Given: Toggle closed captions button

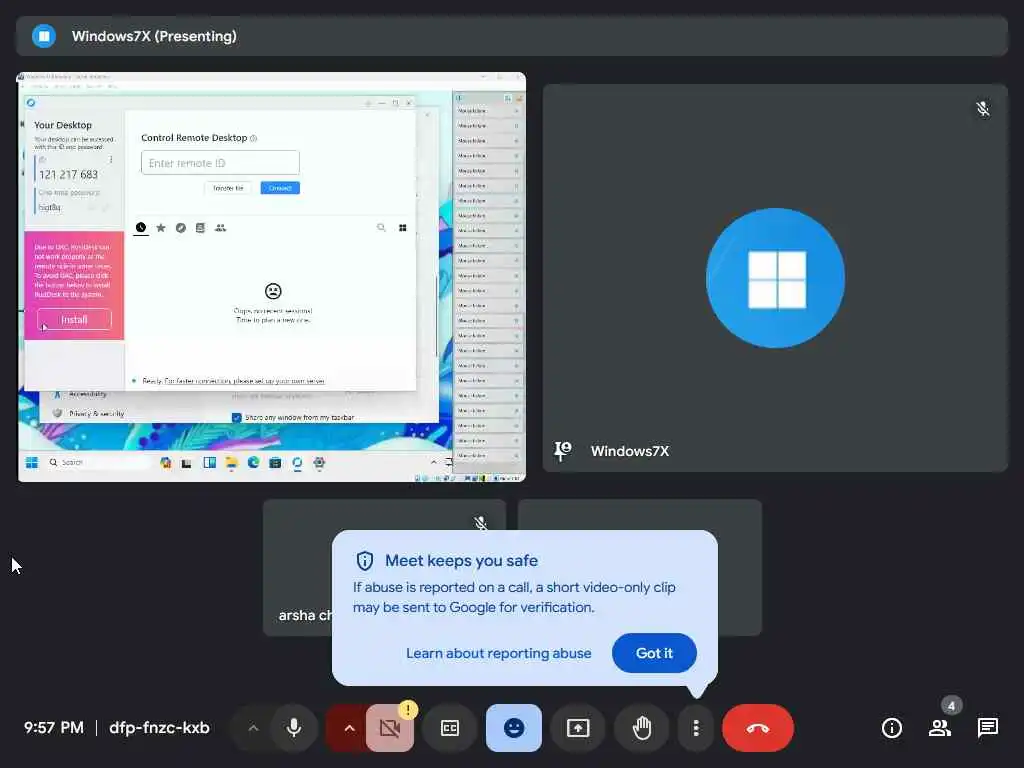Looking at the screenshot, I should click(450, 728).
